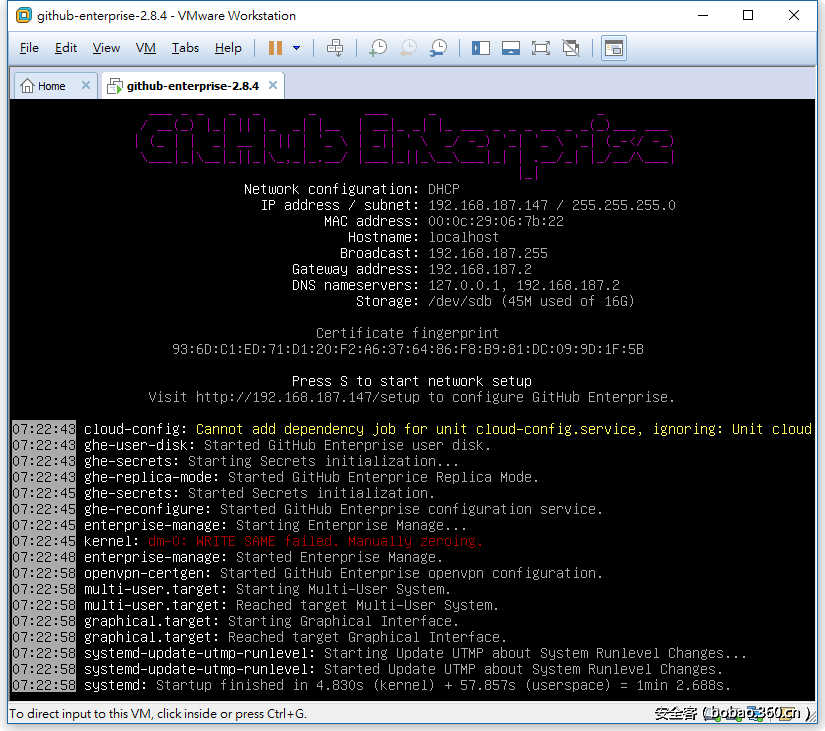
Task: Enter full screen mode
Action: pyautogui.click(x=543, y=47)
